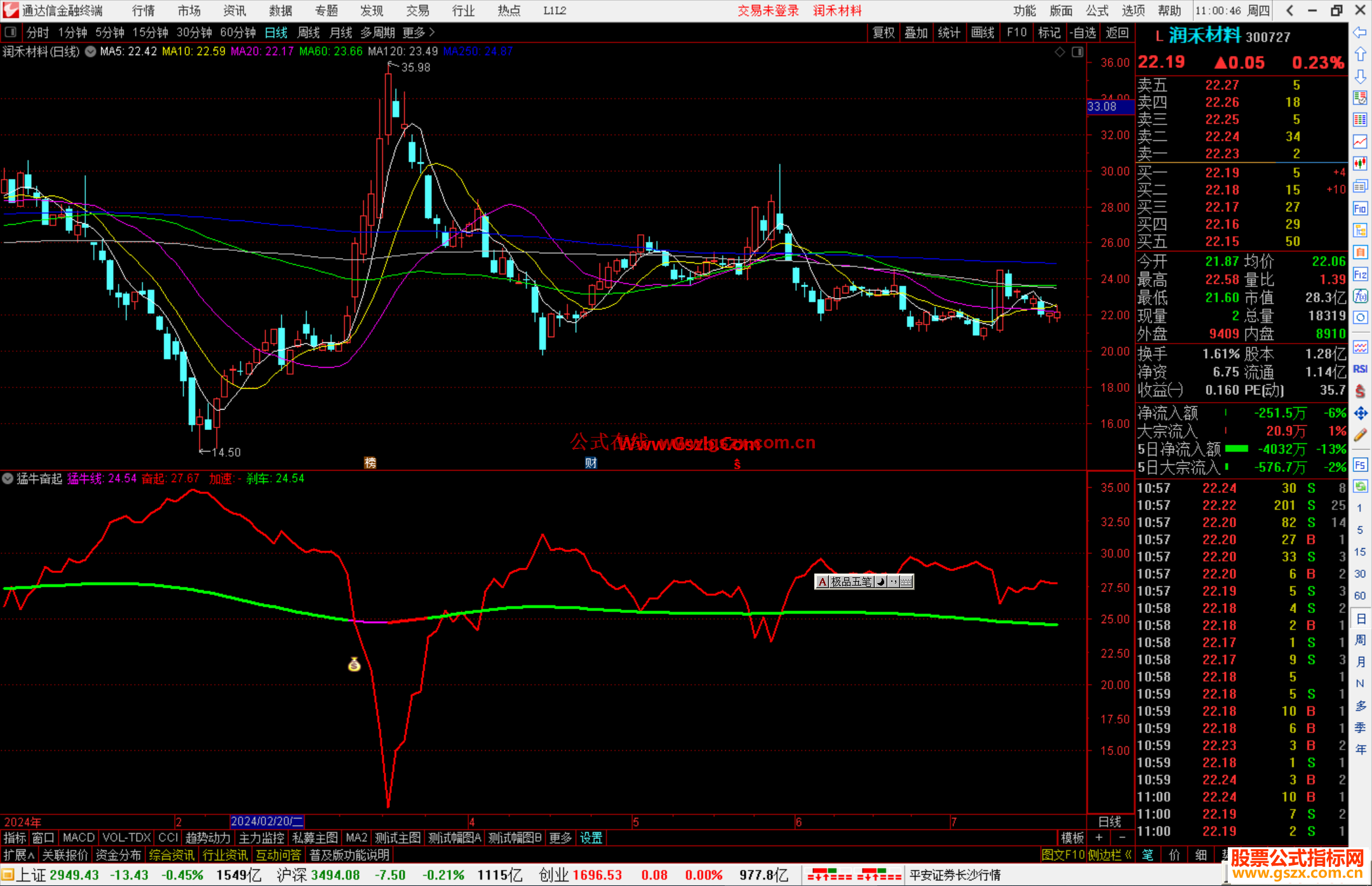Click the f(x) formula sidebar icon
This screenshot has width=1372, height=886.
tap(1360, 296)
